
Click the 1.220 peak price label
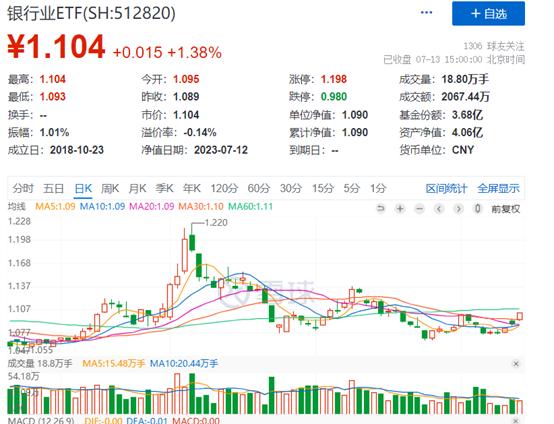coord(216,223)
